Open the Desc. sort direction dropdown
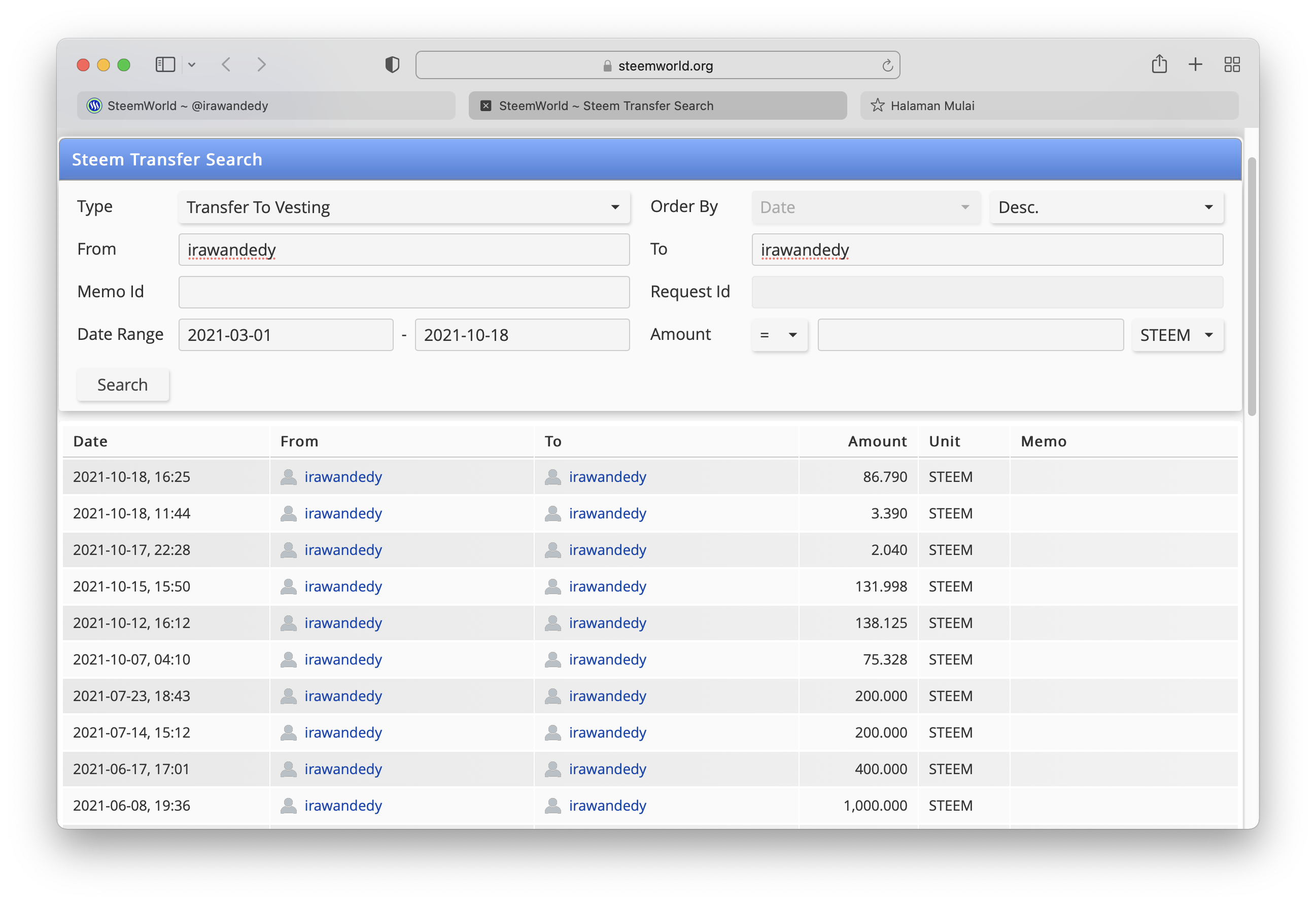Screen dimensions: 1316x904 [1106, 207]
